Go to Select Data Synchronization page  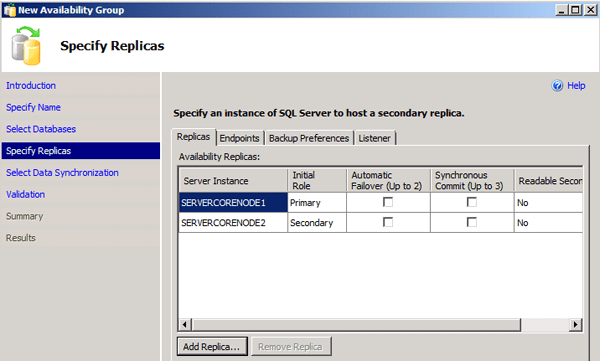click(62, 173)
